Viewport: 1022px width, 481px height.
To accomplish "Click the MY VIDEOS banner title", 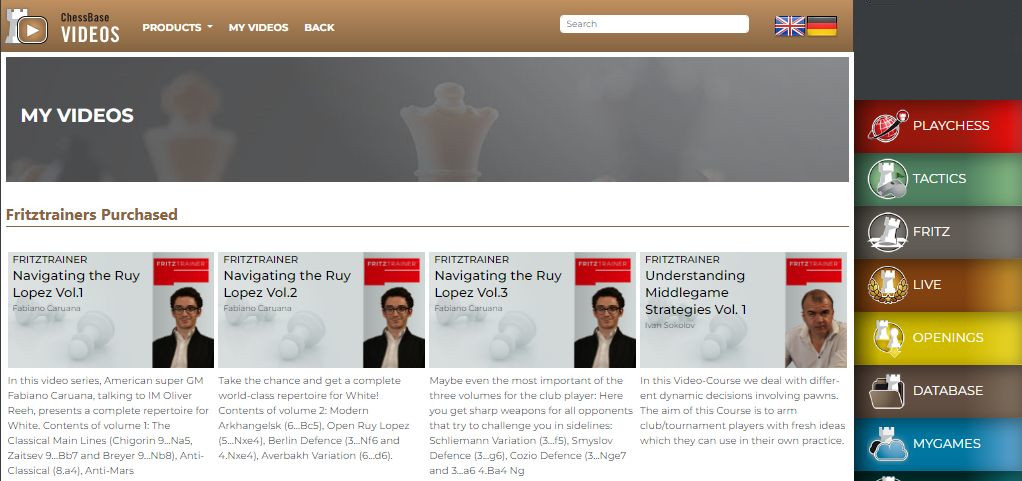I will click(77, 116).
